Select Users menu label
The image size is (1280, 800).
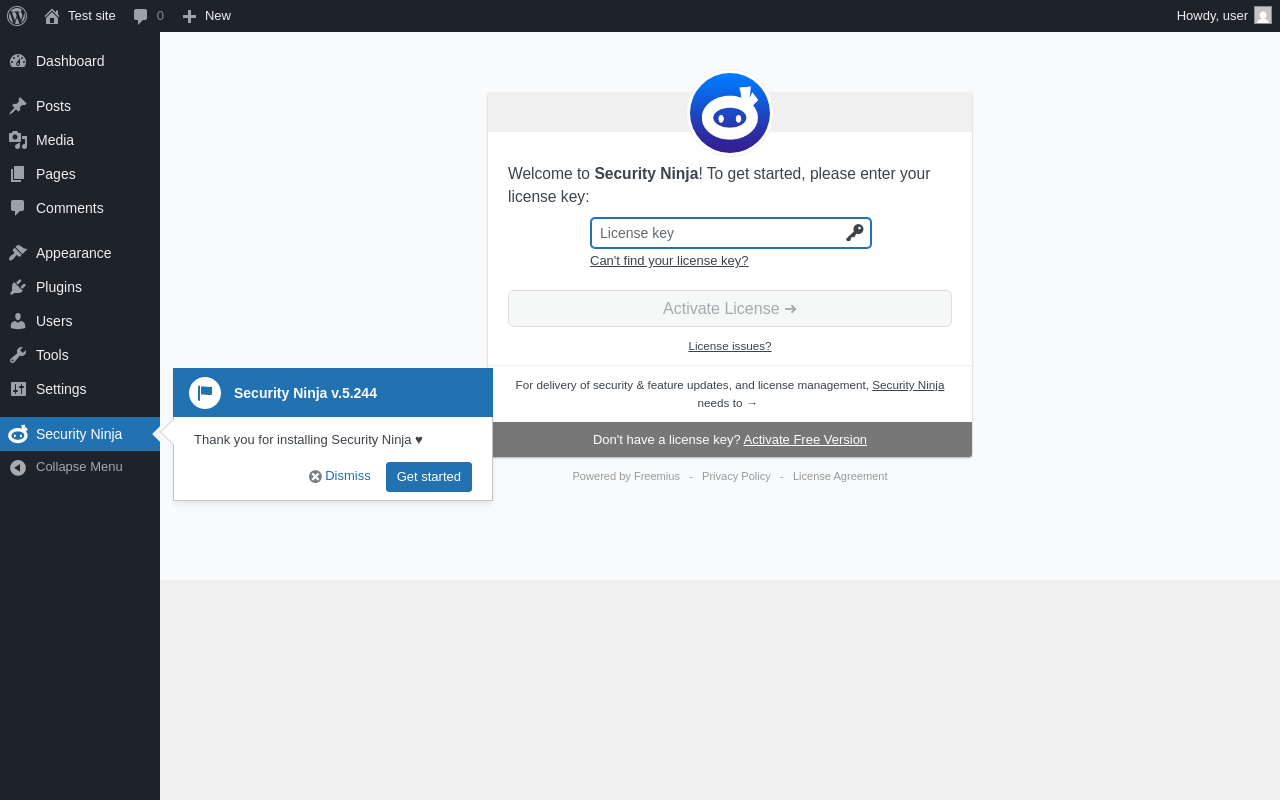coord(54,321)
